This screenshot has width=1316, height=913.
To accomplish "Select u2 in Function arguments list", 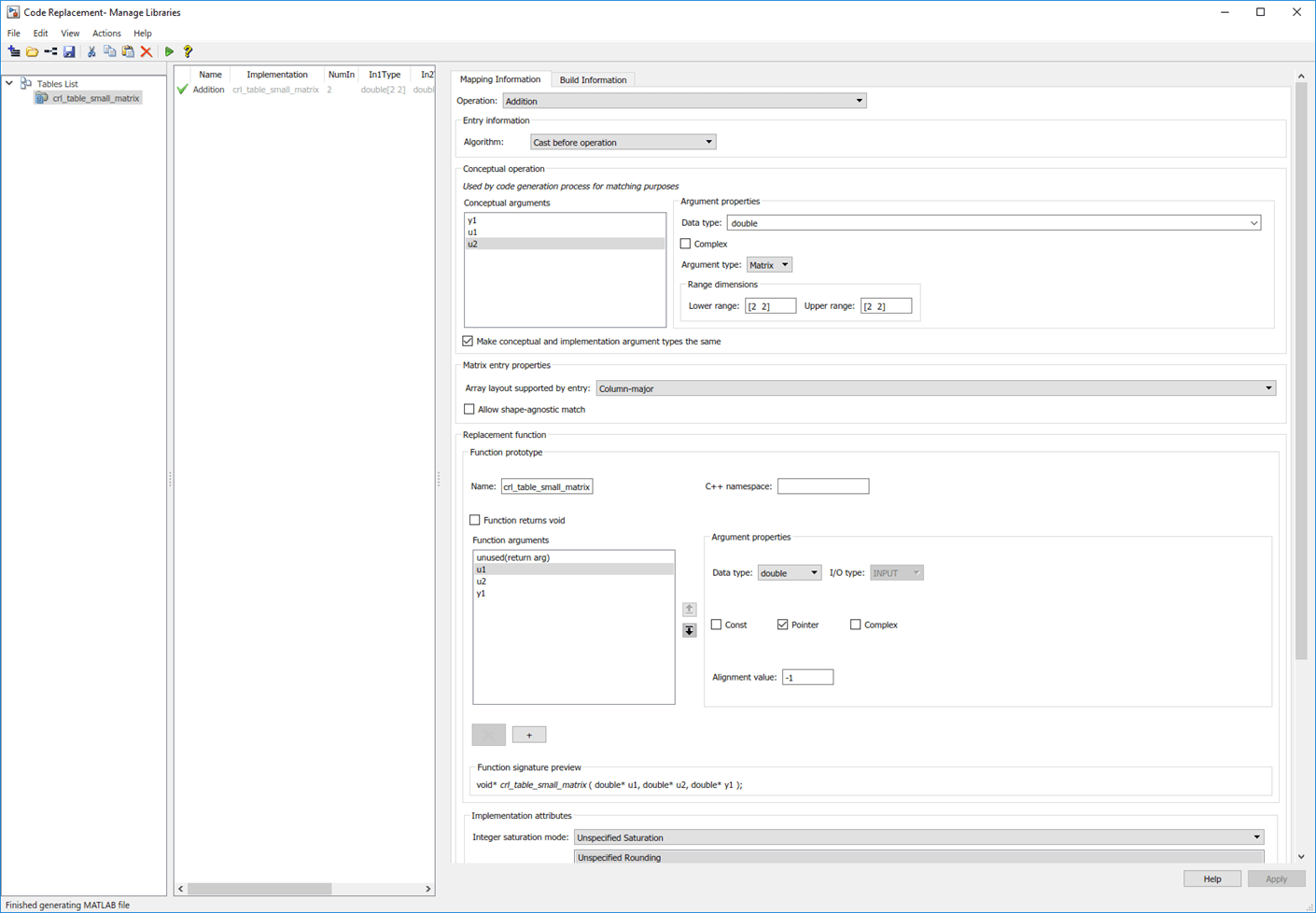I will pos(573,581).
